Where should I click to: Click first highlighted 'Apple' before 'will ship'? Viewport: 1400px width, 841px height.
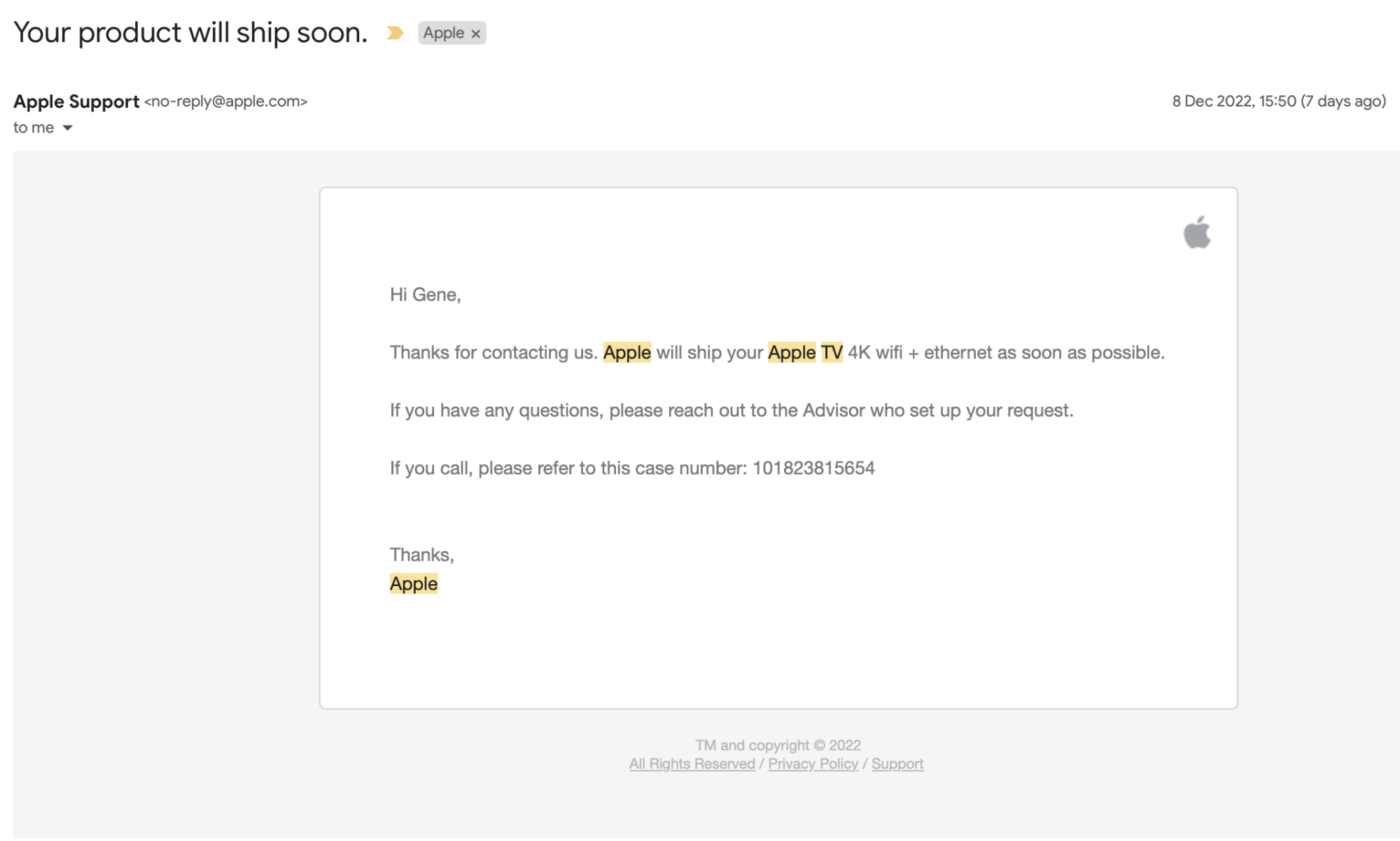pos(626,352)
